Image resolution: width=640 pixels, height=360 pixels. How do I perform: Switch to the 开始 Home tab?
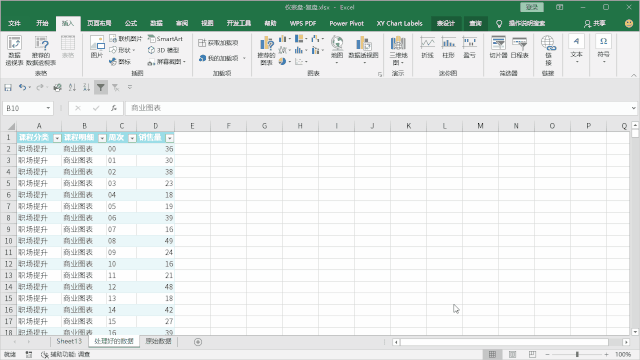42,23
